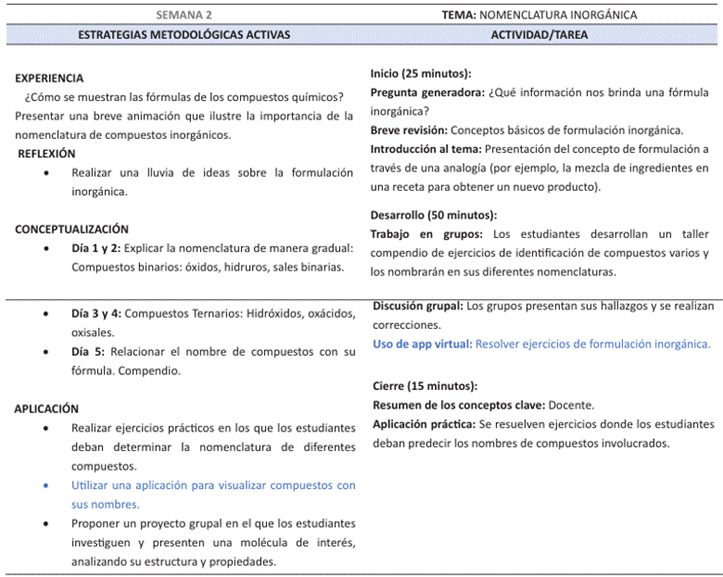Select the REFLEXIÓN section heading
The height and width of the screenshot is (577, 723).
(x=47, y=153)
